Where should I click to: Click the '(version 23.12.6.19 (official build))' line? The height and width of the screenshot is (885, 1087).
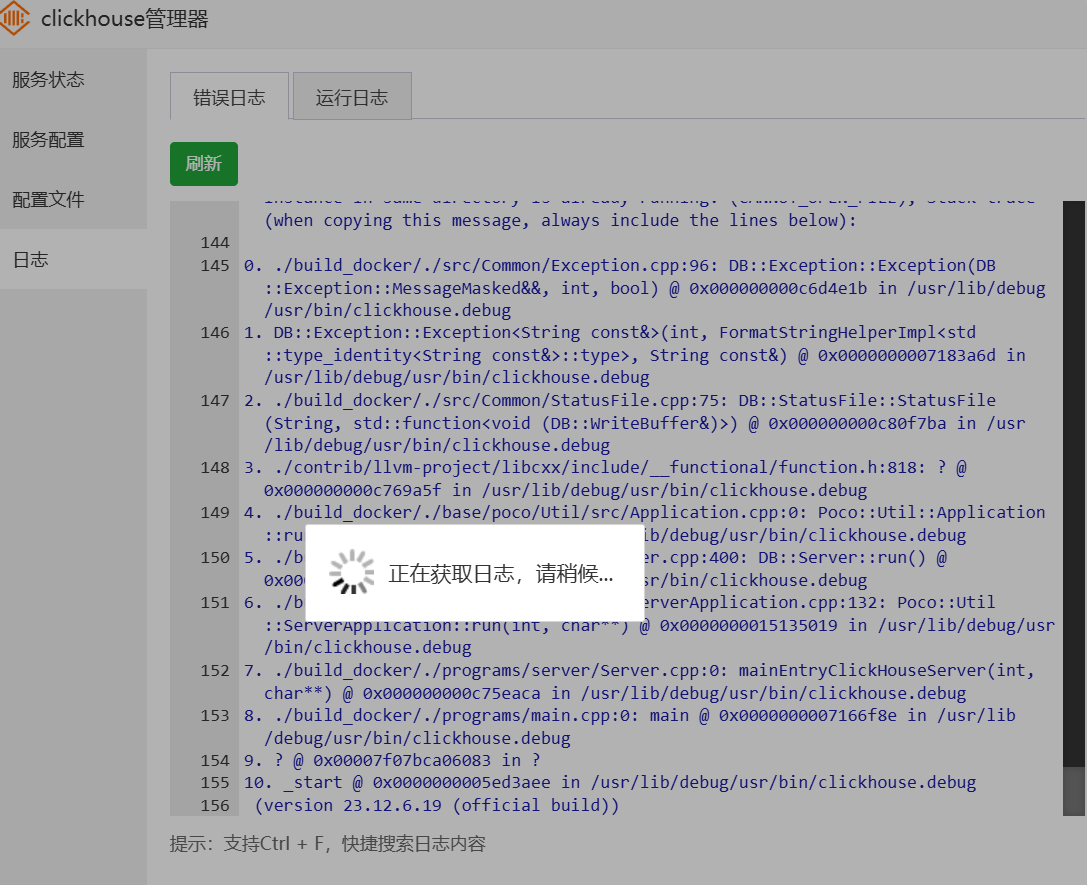coord(437,805)
